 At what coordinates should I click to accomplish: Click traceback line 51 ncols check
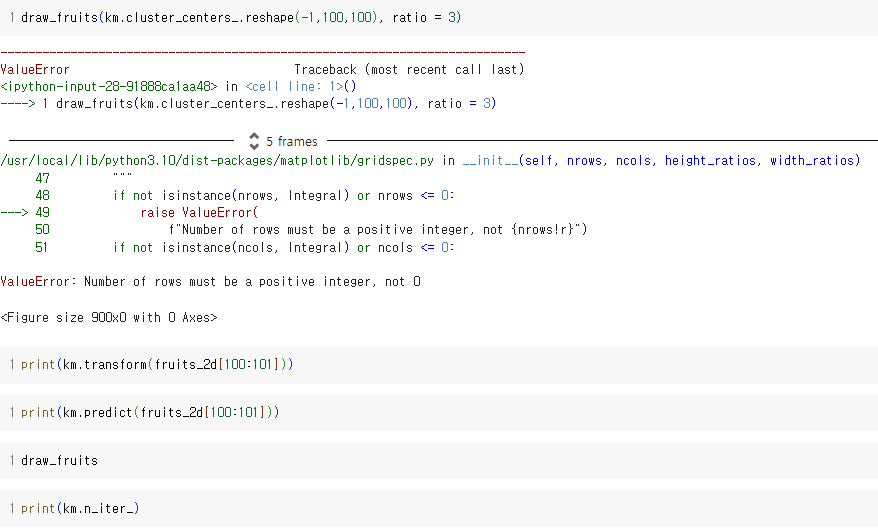(x=283, y=247)
